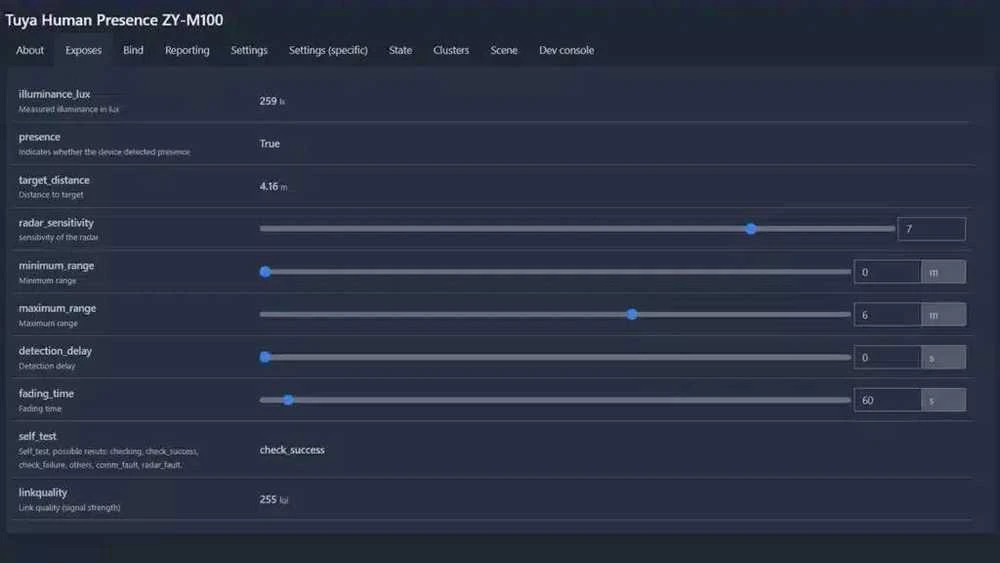Screen dimensions: 1000x563
Task: Open the Reporting tab
Action: [187, 50]
